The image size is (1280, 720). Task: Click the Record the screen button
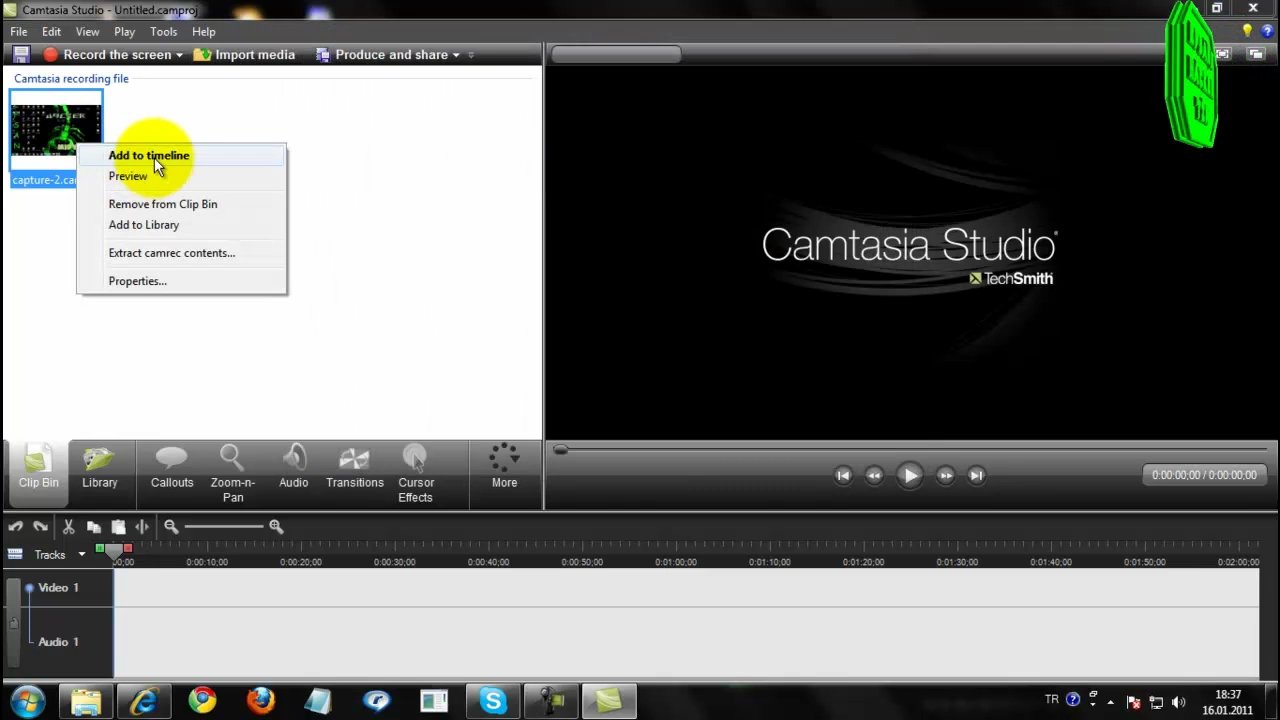tap(107, 55)
